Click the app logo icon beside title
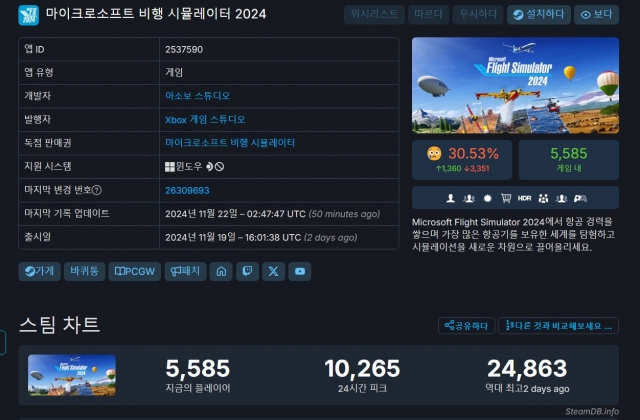The image size is (640, 420). tap(29, 15)
